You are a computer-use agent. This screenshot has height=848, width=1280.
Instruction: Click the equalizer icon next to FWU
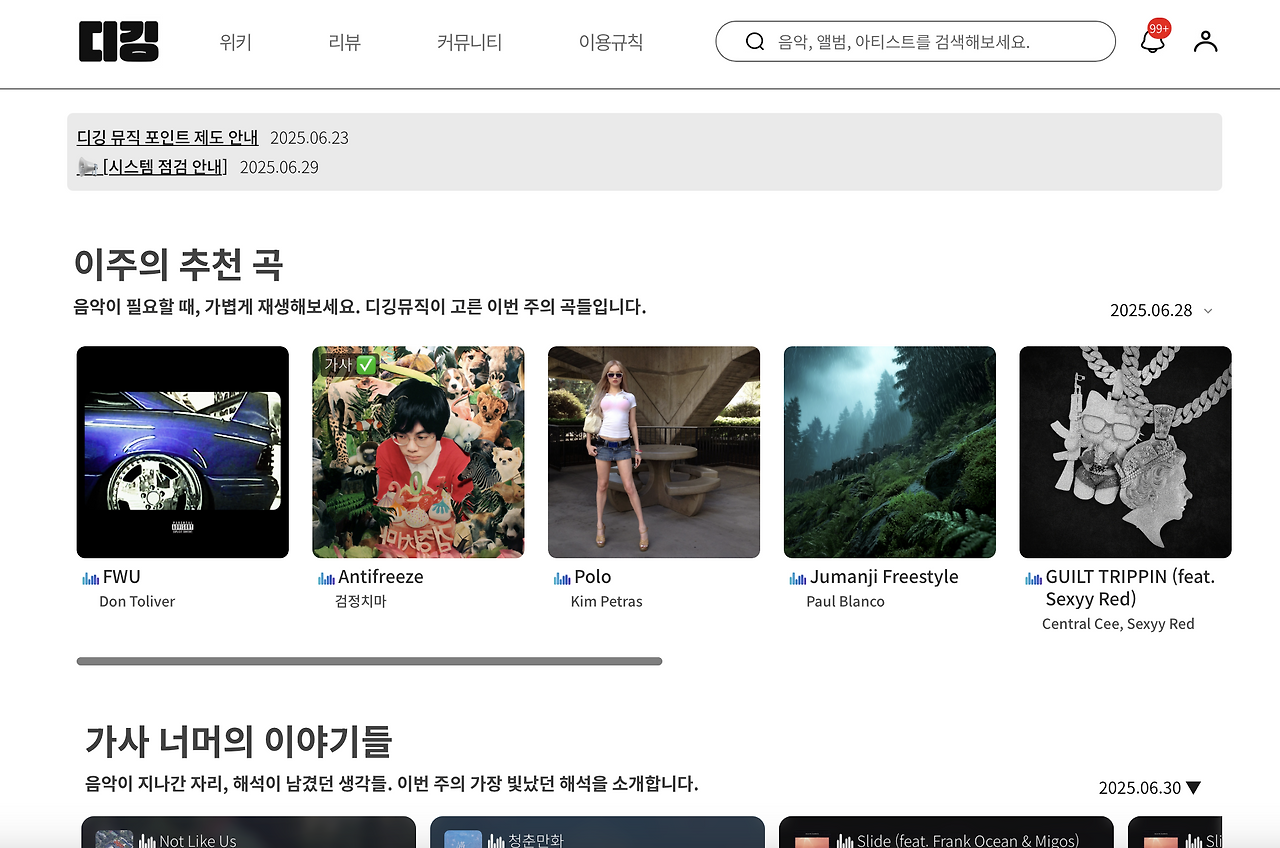click(x=91, y=578)
